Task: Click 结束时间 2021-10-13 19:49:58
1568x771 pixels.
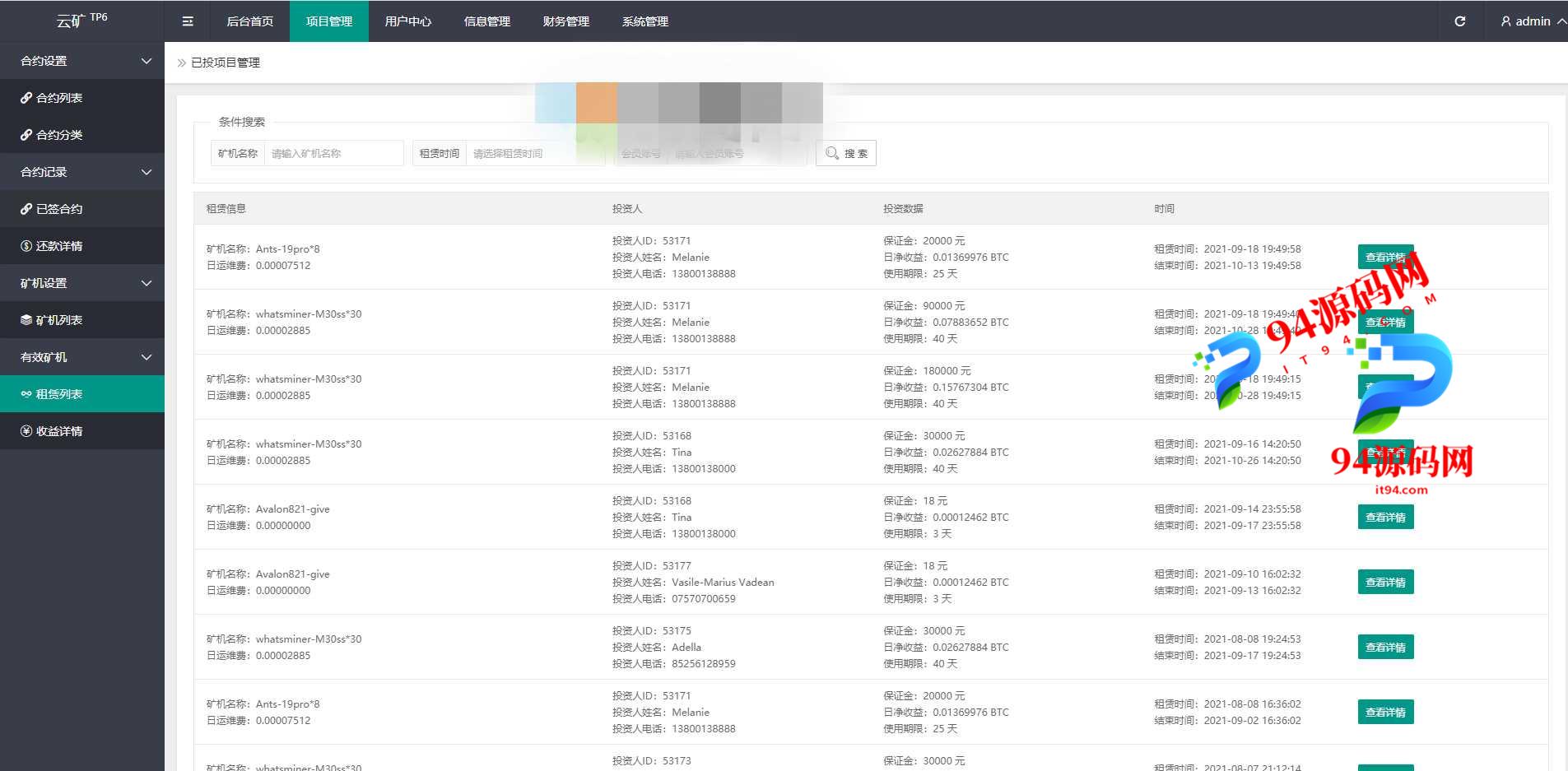Action: coord(1227,265)
